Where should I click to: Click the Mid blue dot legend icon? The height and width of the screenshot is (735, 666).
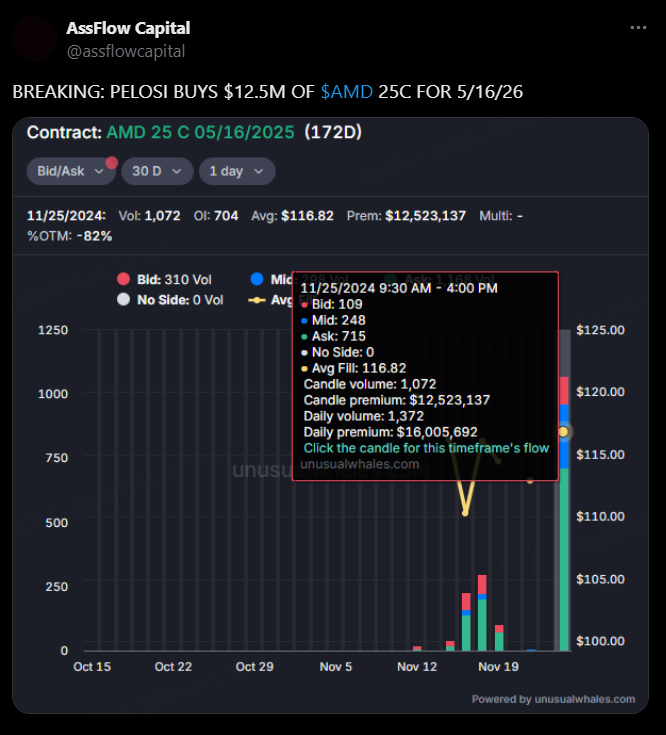(257, 280)
